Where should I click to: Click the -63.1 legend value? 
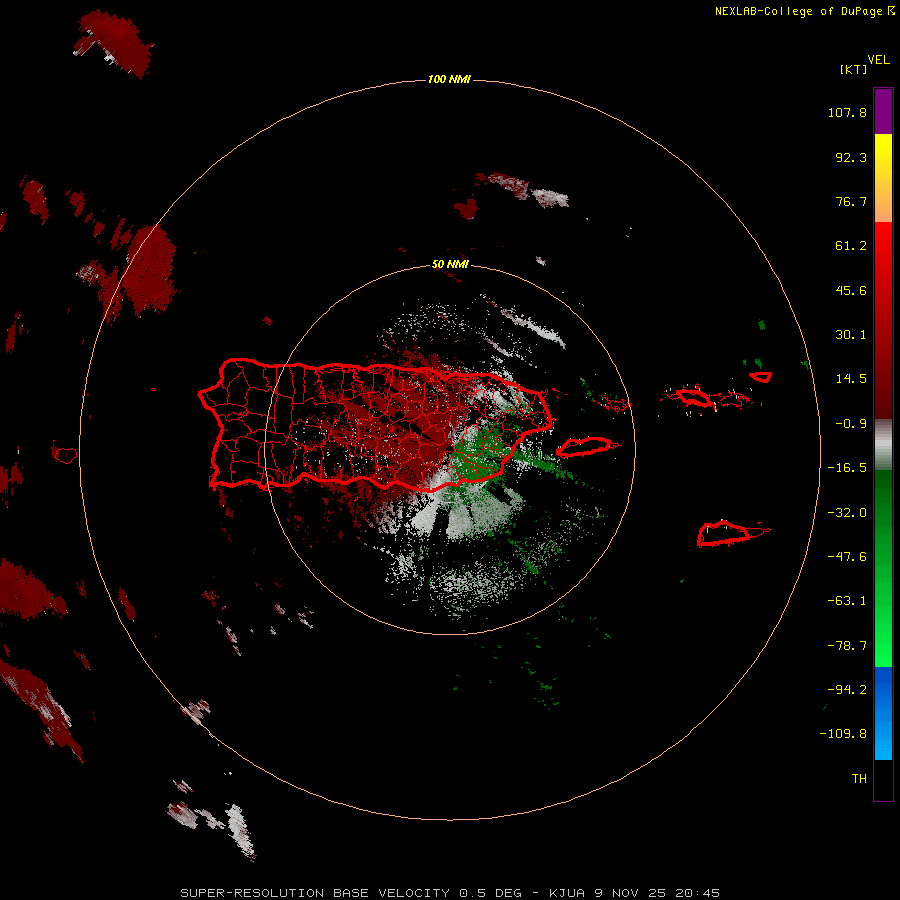(847, 601)
